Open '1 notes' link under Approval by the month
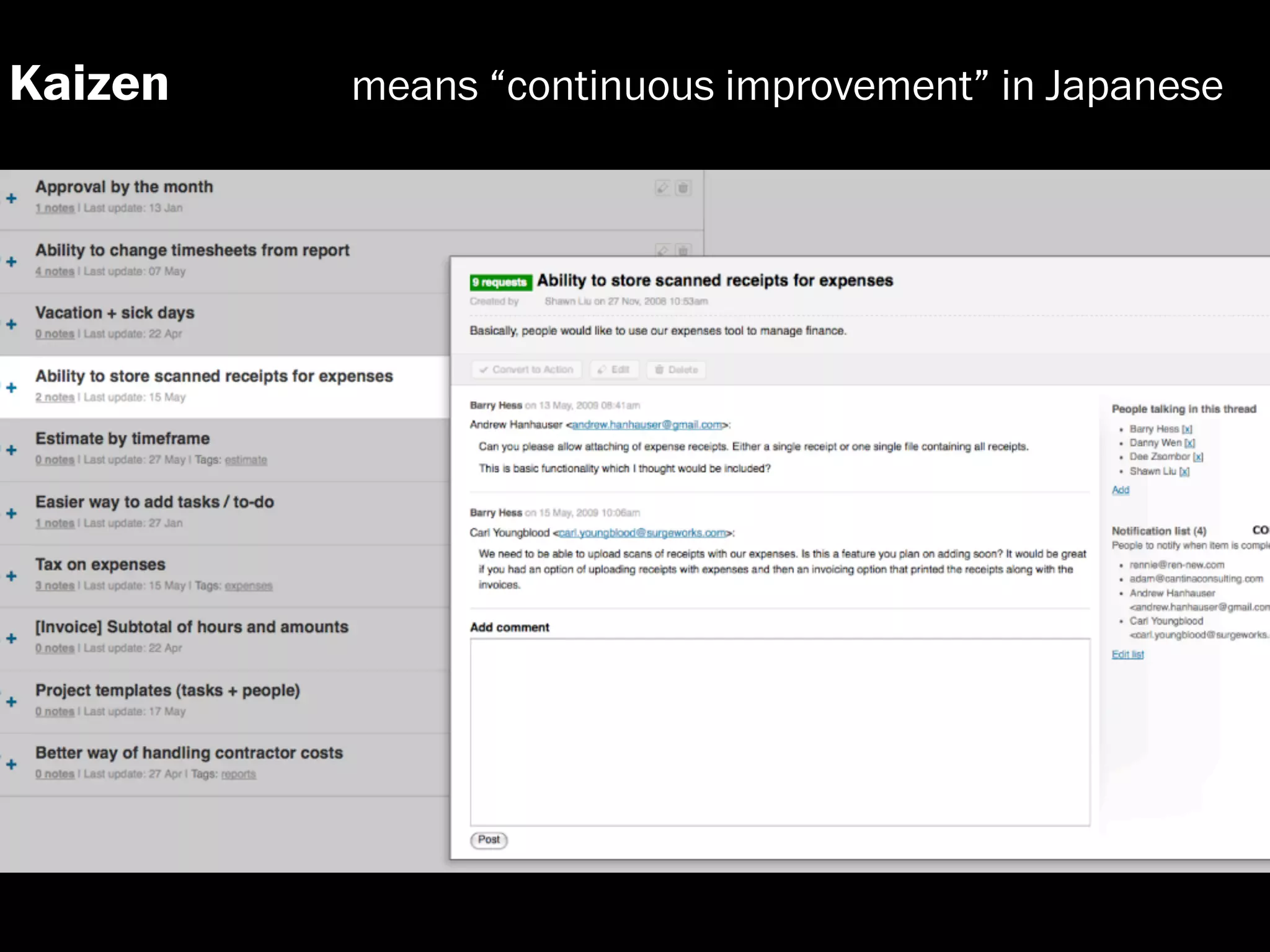The width and height of the screenshot is (1270, 952). pos(55,208)
